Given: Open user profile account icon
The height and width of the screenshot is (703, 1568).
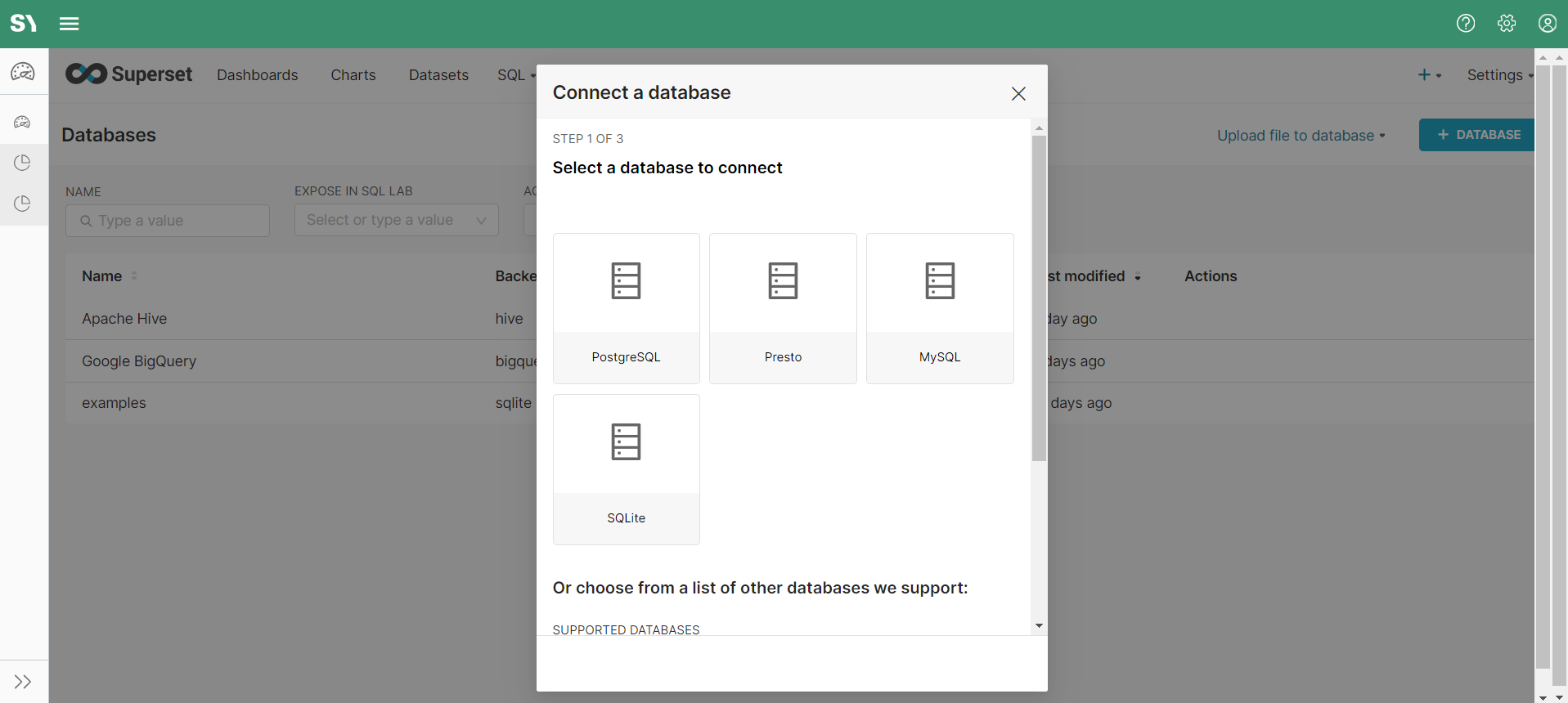Looking at the screenshot, I should pyautogui.click(x=1548, y=24).
